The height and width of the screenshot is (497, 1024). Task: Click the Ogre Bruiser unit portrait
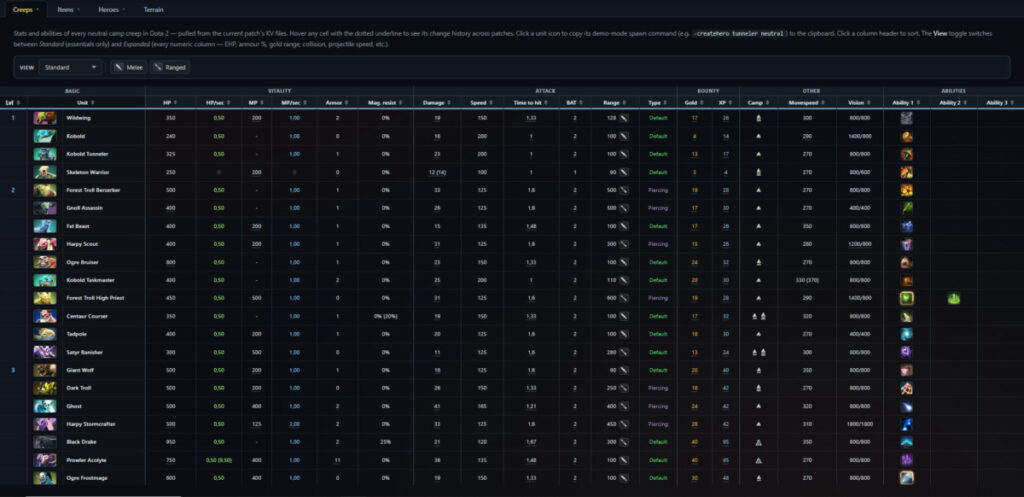click(x=45, y=262)
